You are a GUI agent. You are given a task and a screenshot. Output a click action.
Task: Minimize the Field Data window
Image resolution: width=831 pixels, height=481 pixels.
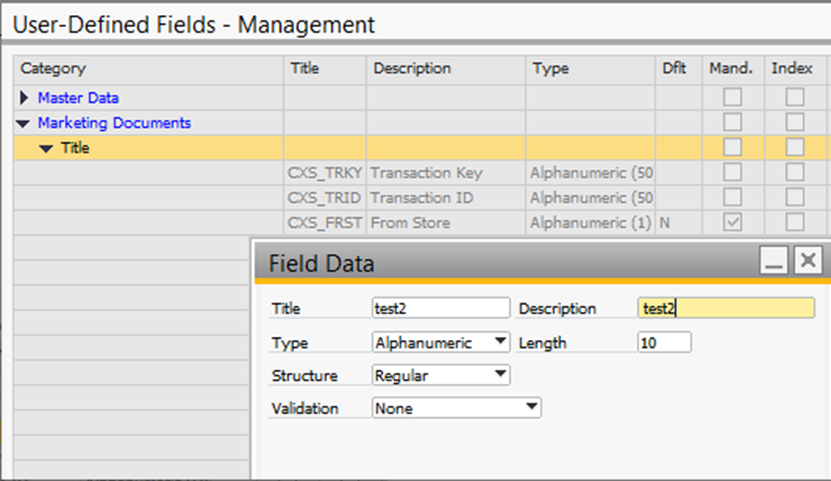click(774, 260)
